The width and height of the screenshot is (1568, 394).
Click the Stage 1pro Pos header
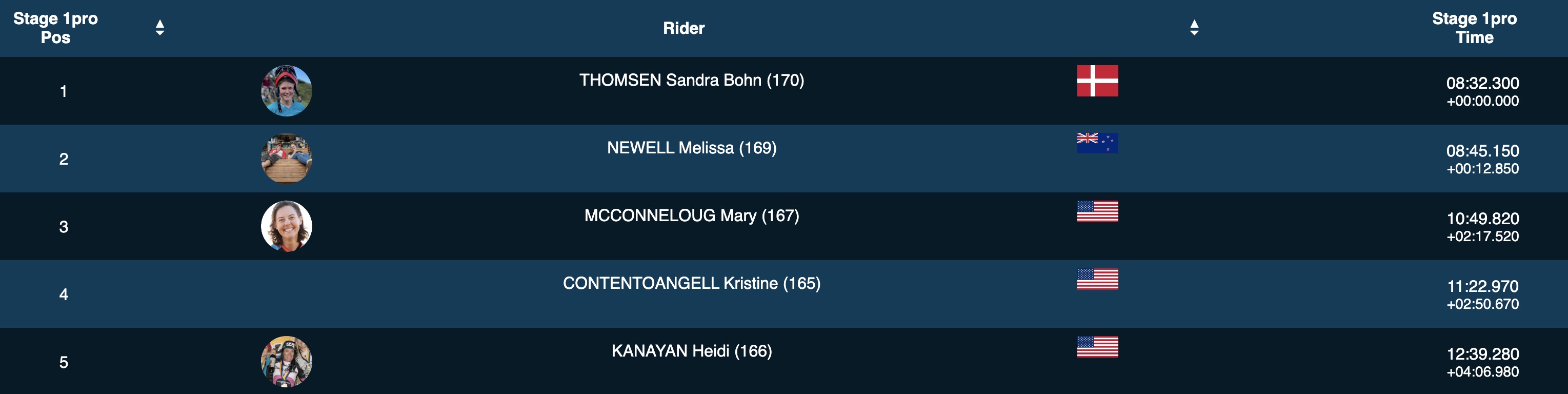[55, 28]
